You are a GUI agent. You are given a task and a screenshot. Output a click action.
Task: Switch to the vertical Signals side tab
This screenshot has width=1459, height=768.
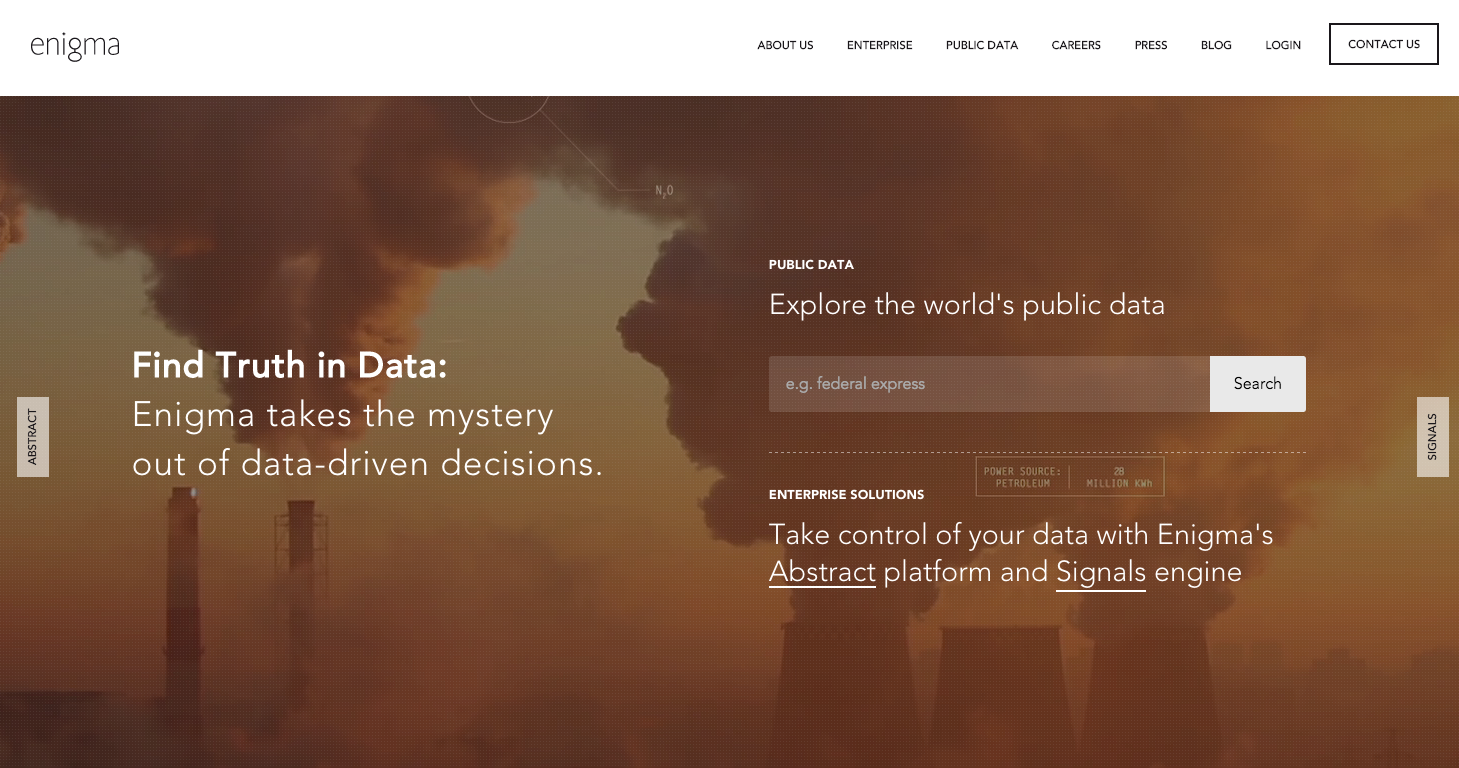pos(1432,437)
